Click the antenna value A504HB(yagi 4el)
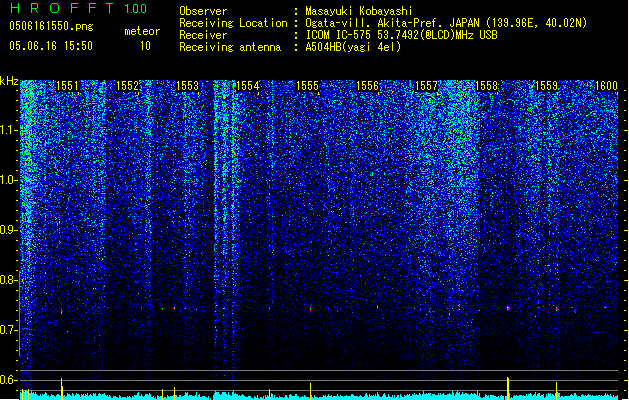The width and height of the screenshot is (629, 400). point(353,47)
